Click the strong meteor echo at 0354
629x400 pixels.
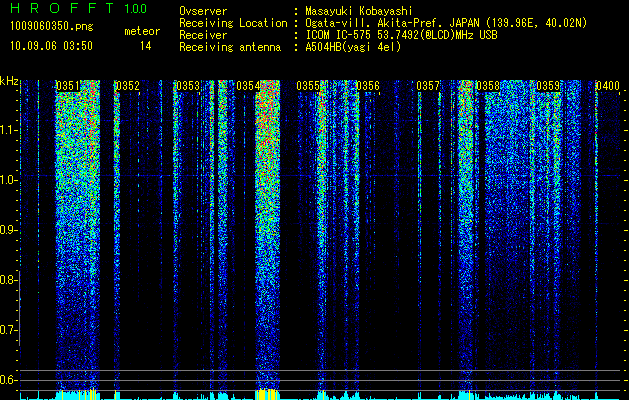coord(268,233)
